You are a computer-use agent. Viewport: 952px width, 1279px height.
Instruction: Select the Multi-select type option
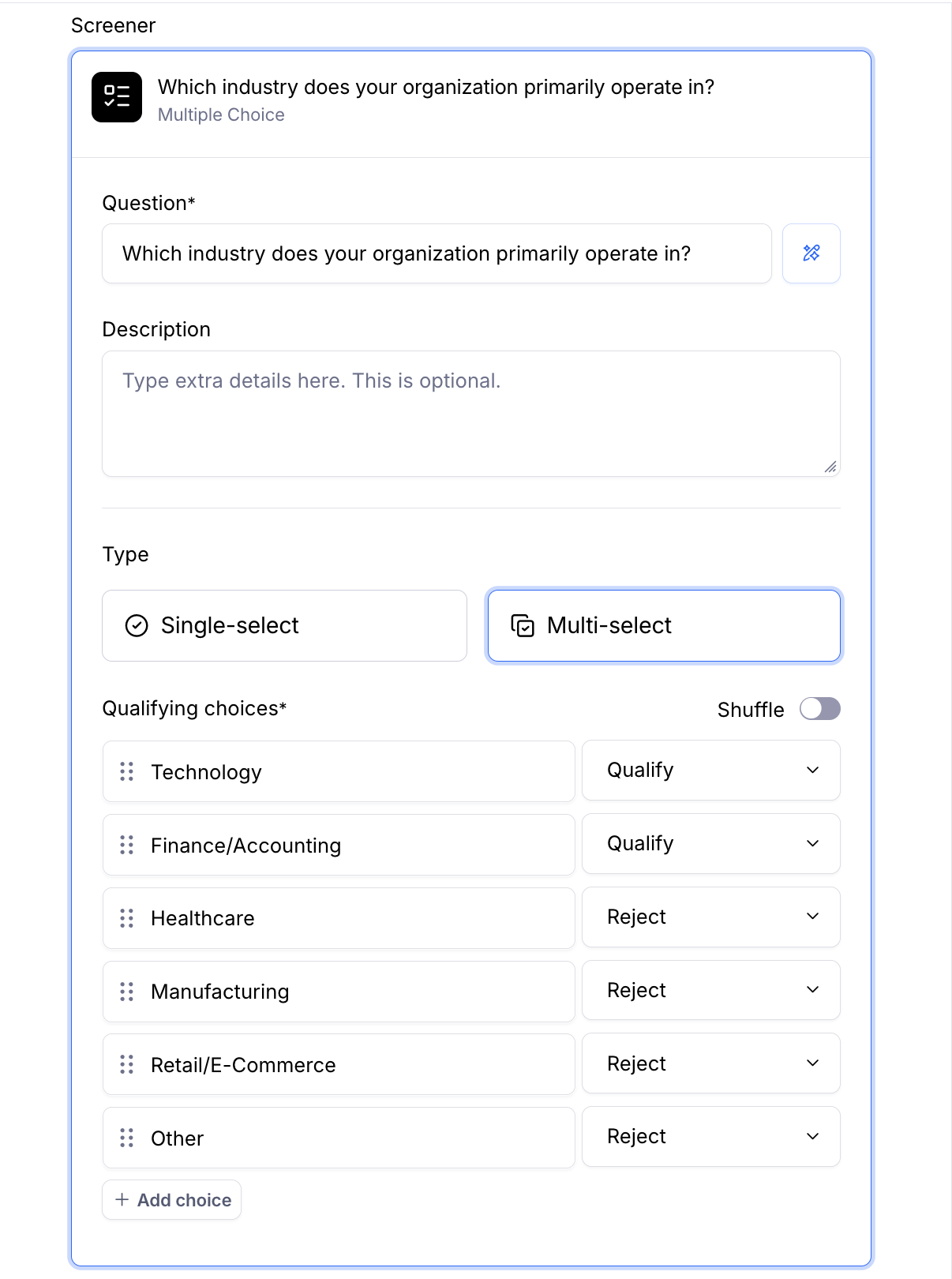[664, 625]
